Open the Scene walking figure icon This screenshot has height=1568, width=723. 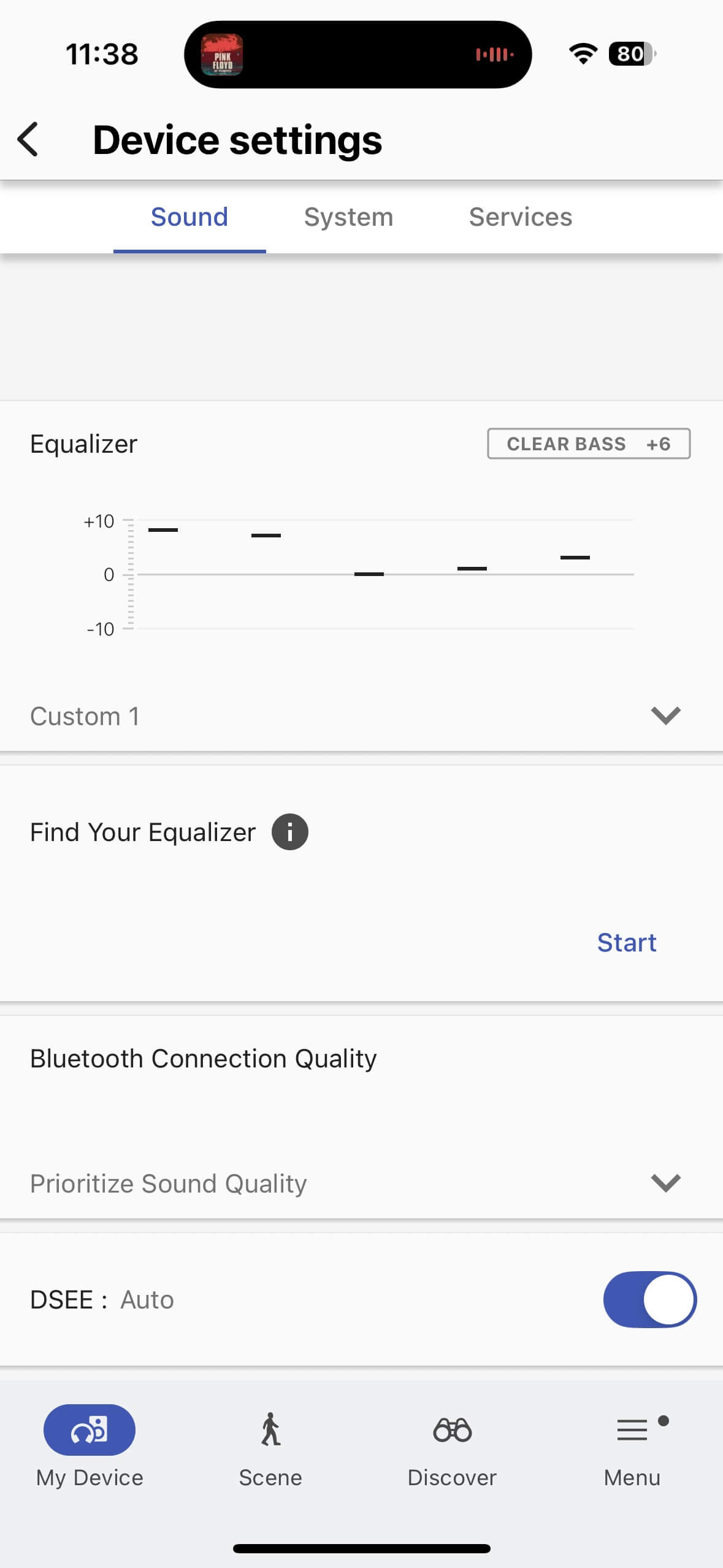pyautogui.click(x=270, y=1429)
